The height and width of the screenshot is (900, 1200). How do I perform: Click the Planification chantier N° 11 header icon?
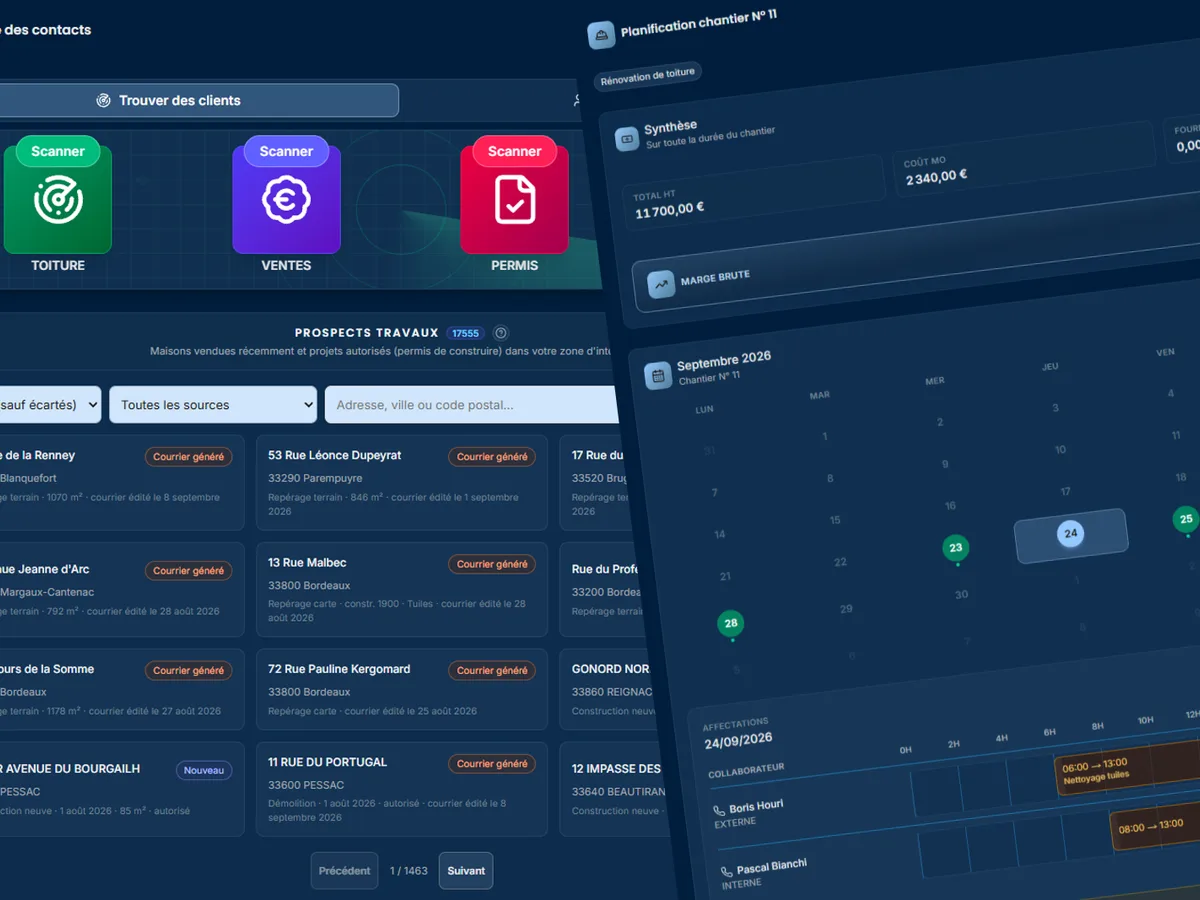(601, 35)
